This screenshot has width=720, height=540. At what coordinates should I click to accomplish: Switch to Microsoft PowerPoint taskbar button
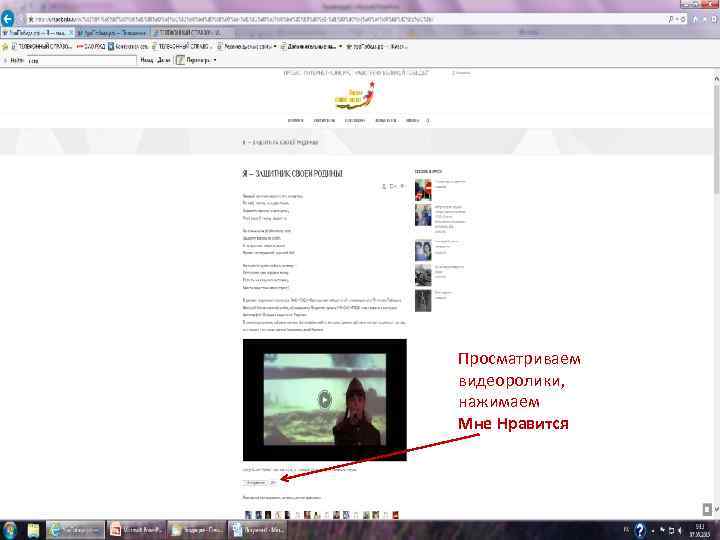[x=136, y=530]
